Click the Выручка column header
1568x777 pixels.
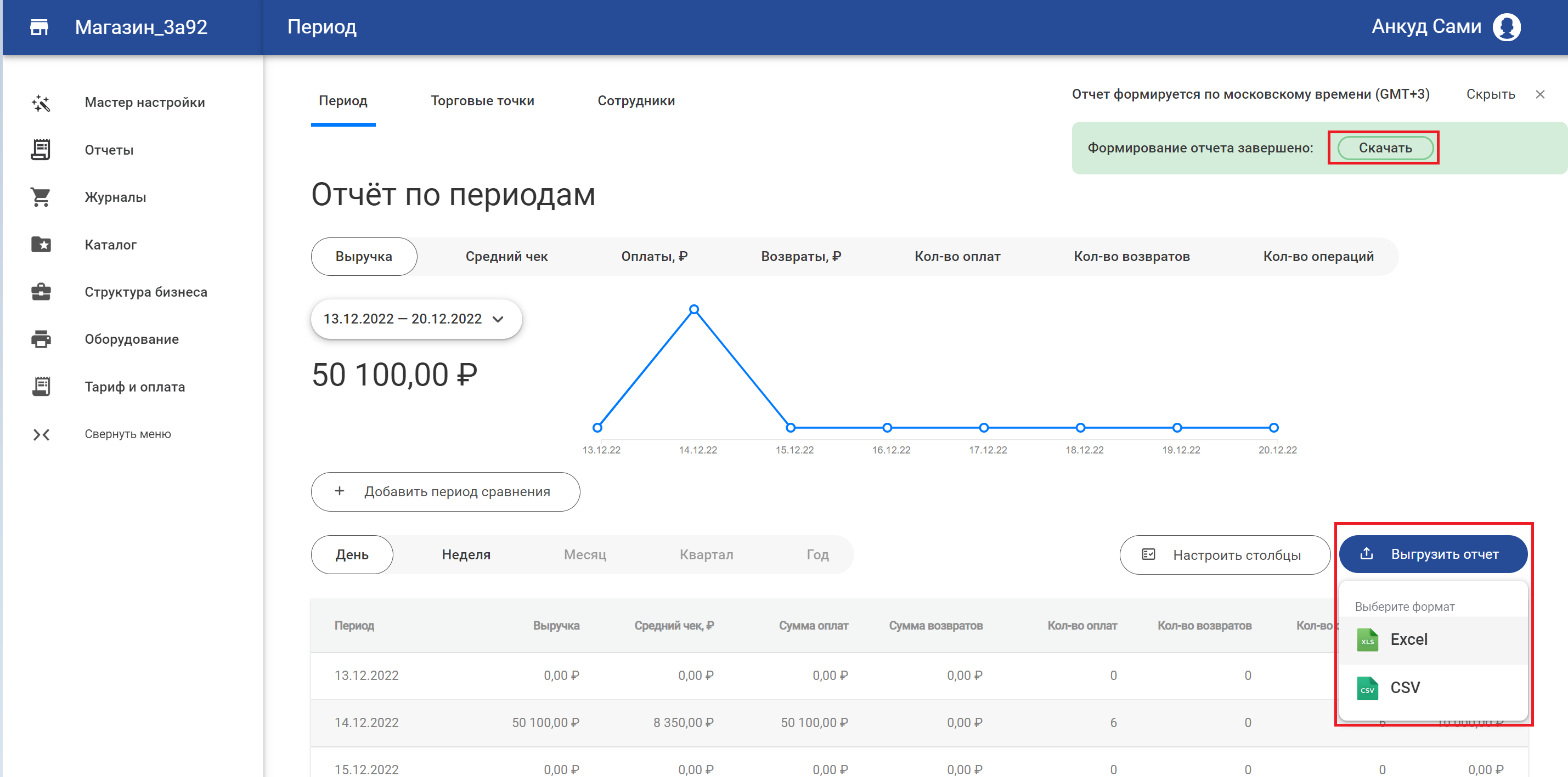point(556,626)
